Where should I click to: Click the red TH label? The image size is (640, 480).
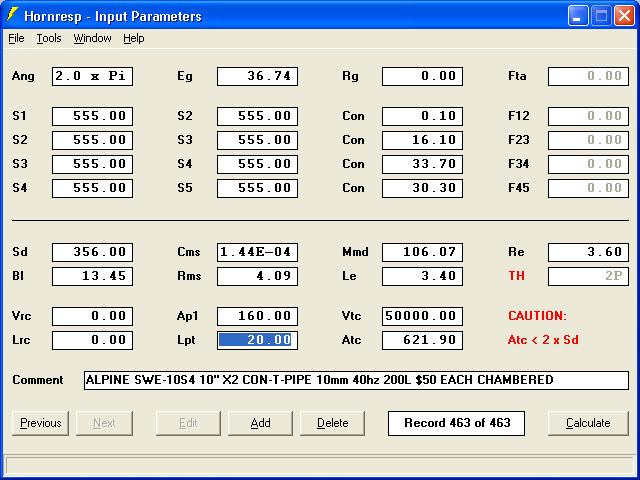(x=516, y=276)
